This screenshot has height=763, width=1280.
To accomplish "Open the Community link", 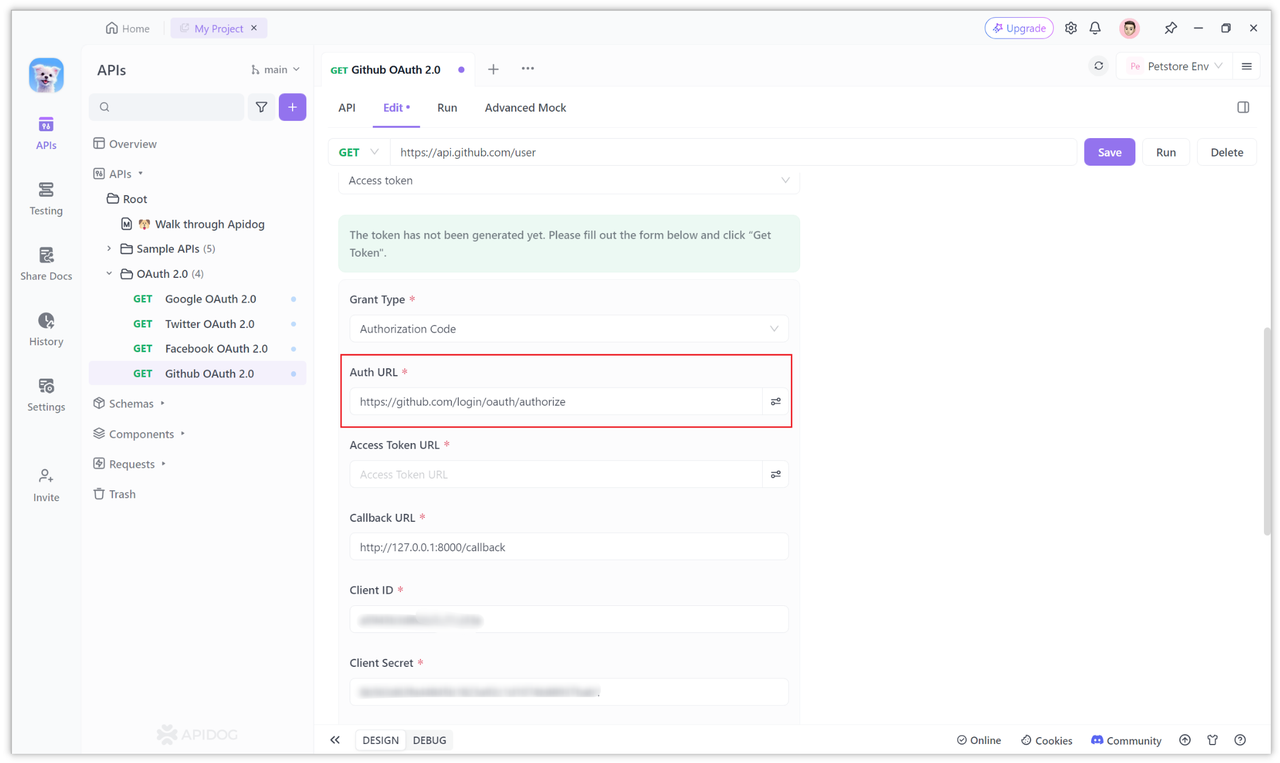I will point(1126,740).
